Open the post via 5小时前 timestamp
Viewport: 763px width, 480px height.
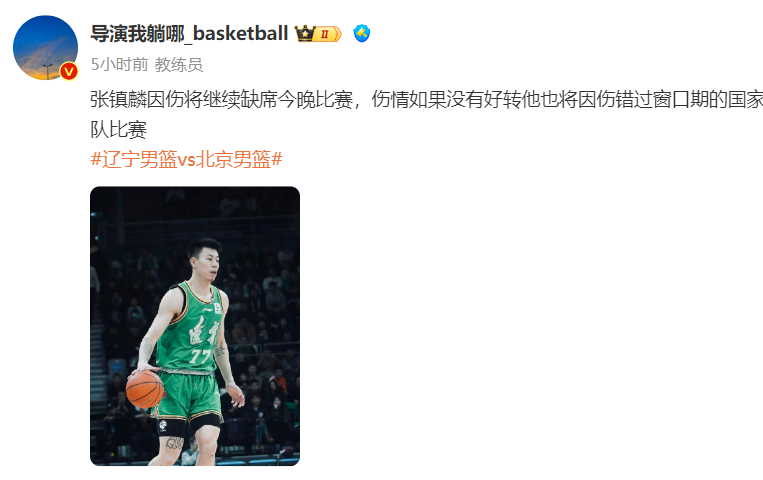(x=119, y=64)
